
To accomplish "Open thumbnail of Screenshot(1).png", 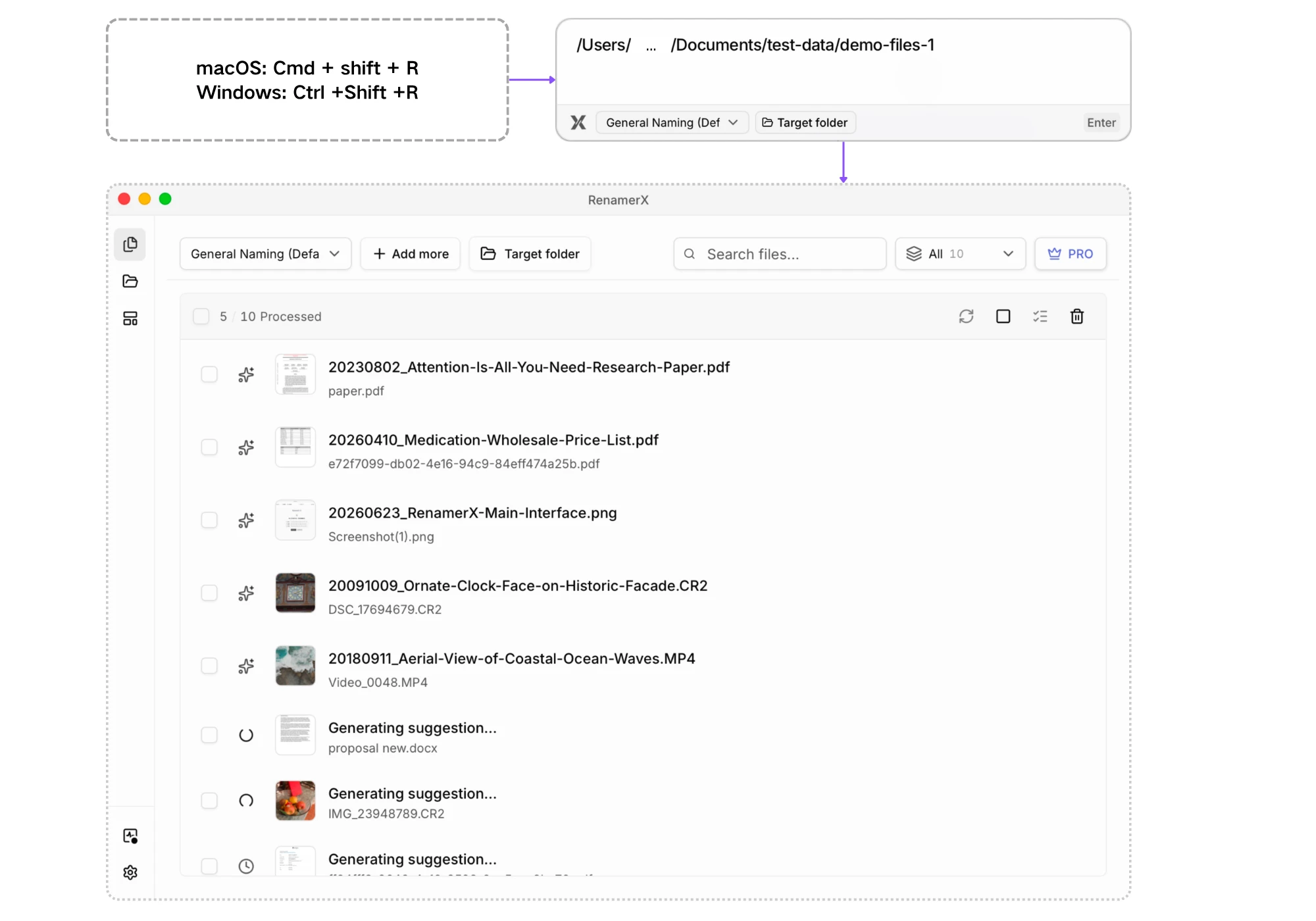I will [x=295, y=520].
